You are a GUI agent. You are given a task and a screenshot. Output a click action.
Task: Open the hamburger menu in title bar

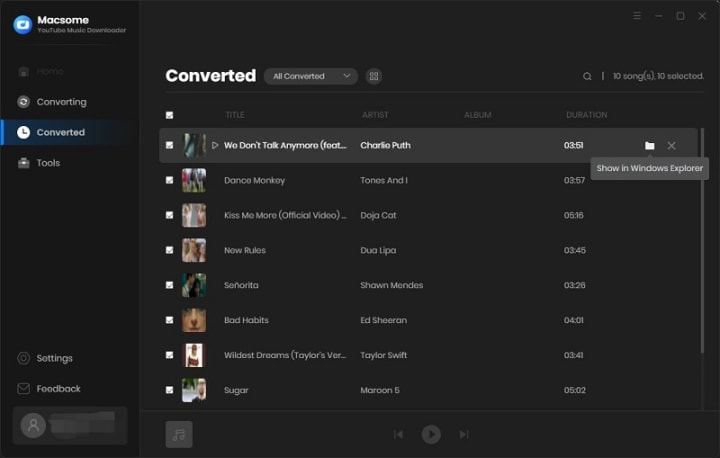pyautogui.click(x=637, y=16)
